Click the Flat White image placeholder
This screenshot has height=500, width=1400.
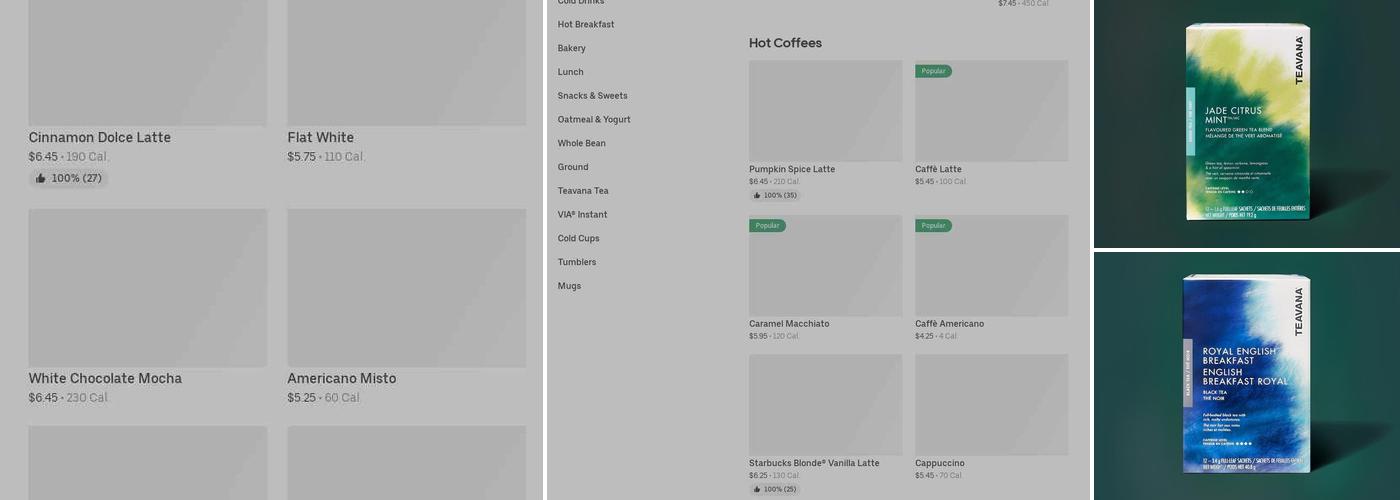tap(407, 63)
